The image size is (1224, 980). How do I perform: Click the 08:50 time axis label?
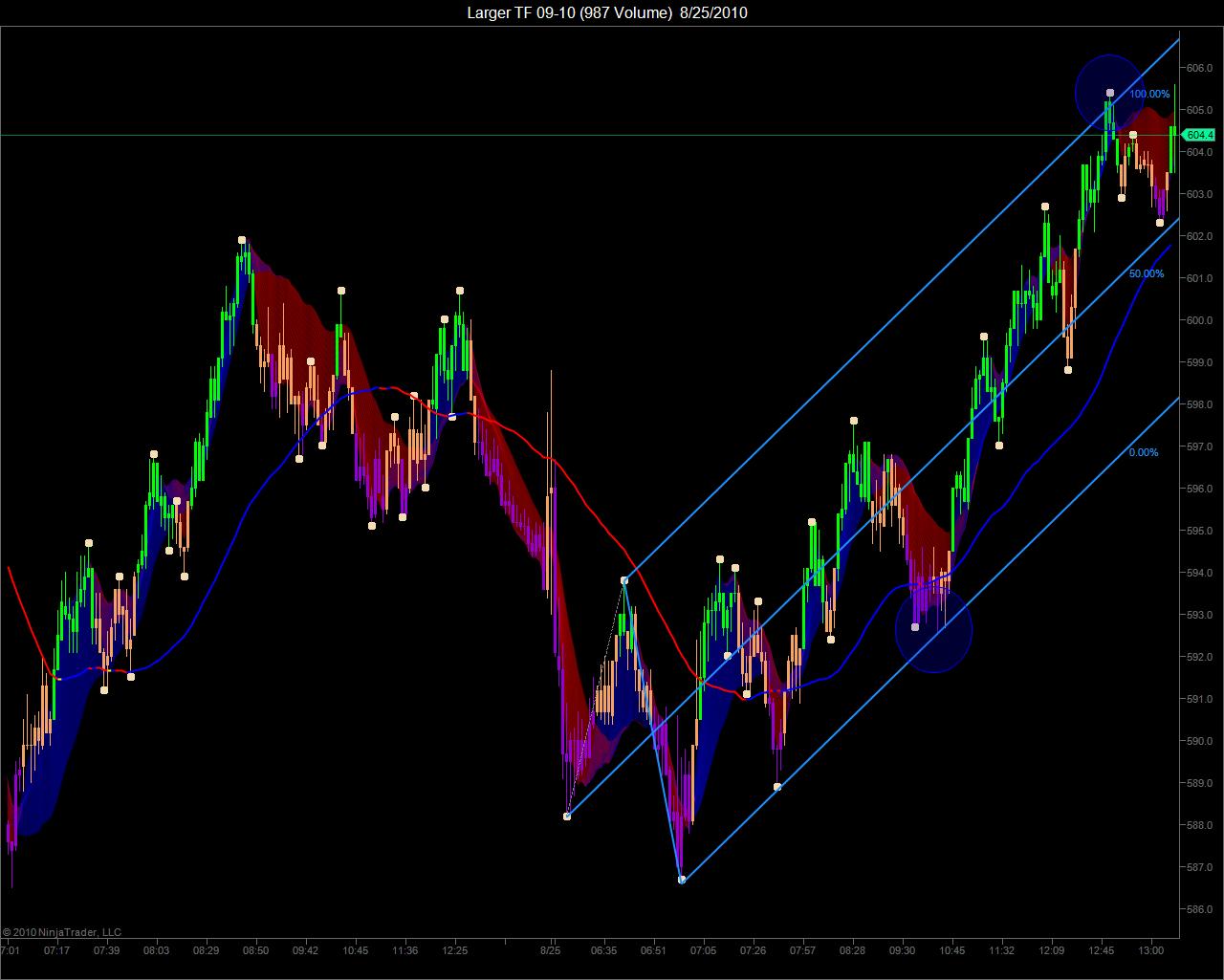[x=255, y=950]
